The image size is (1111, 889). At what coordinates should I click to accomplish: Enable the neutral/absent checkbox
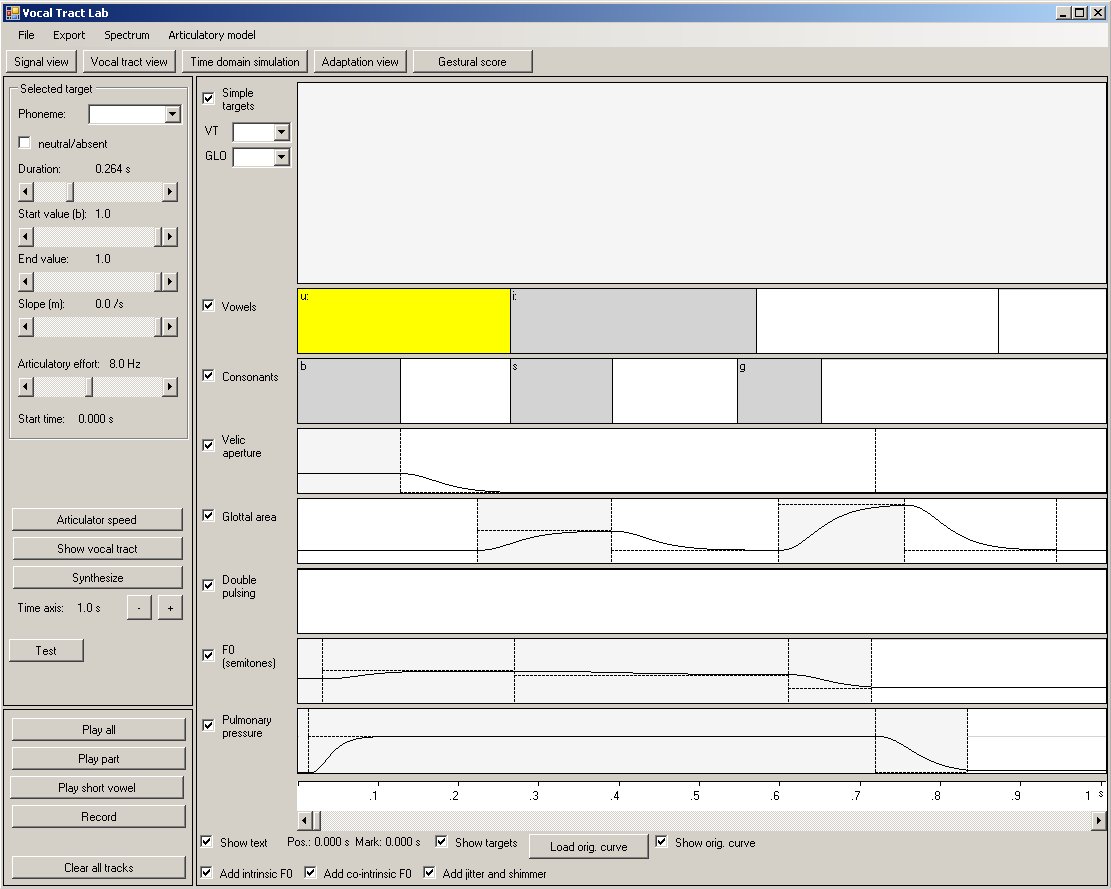click(x=25, y=144)
